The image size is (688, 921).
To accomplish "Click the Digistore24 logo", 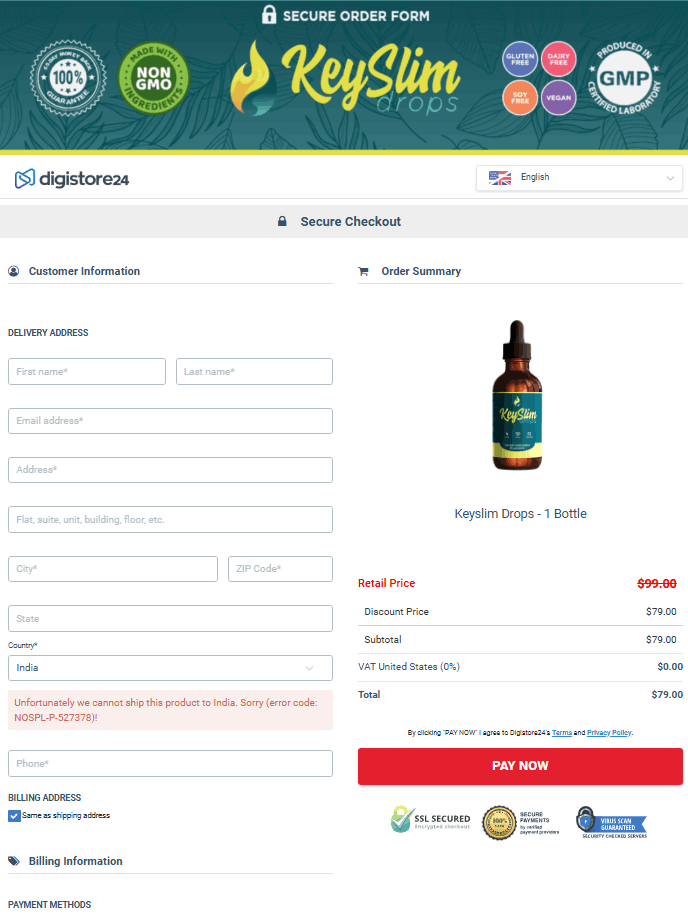I will coord(72,179).
